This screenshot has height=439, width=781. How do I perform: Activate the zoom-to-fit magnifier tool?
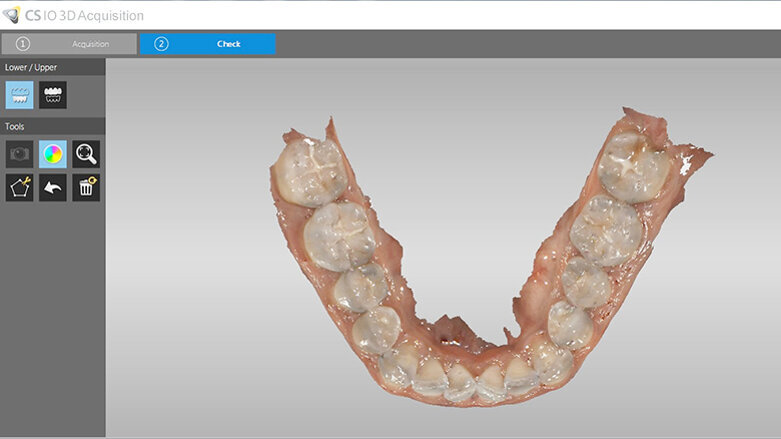click(86, 154)
